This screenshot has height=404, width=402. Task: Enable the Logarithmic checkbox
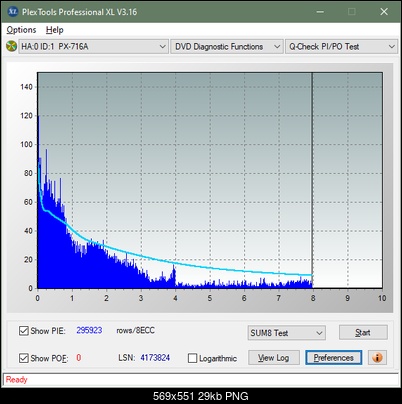(192, 358)
